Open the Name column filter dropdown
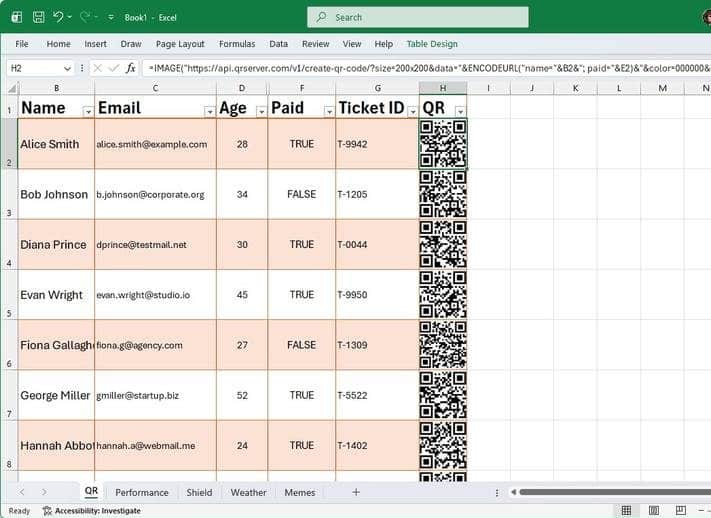The image size is (711, 518). (88, 111)
